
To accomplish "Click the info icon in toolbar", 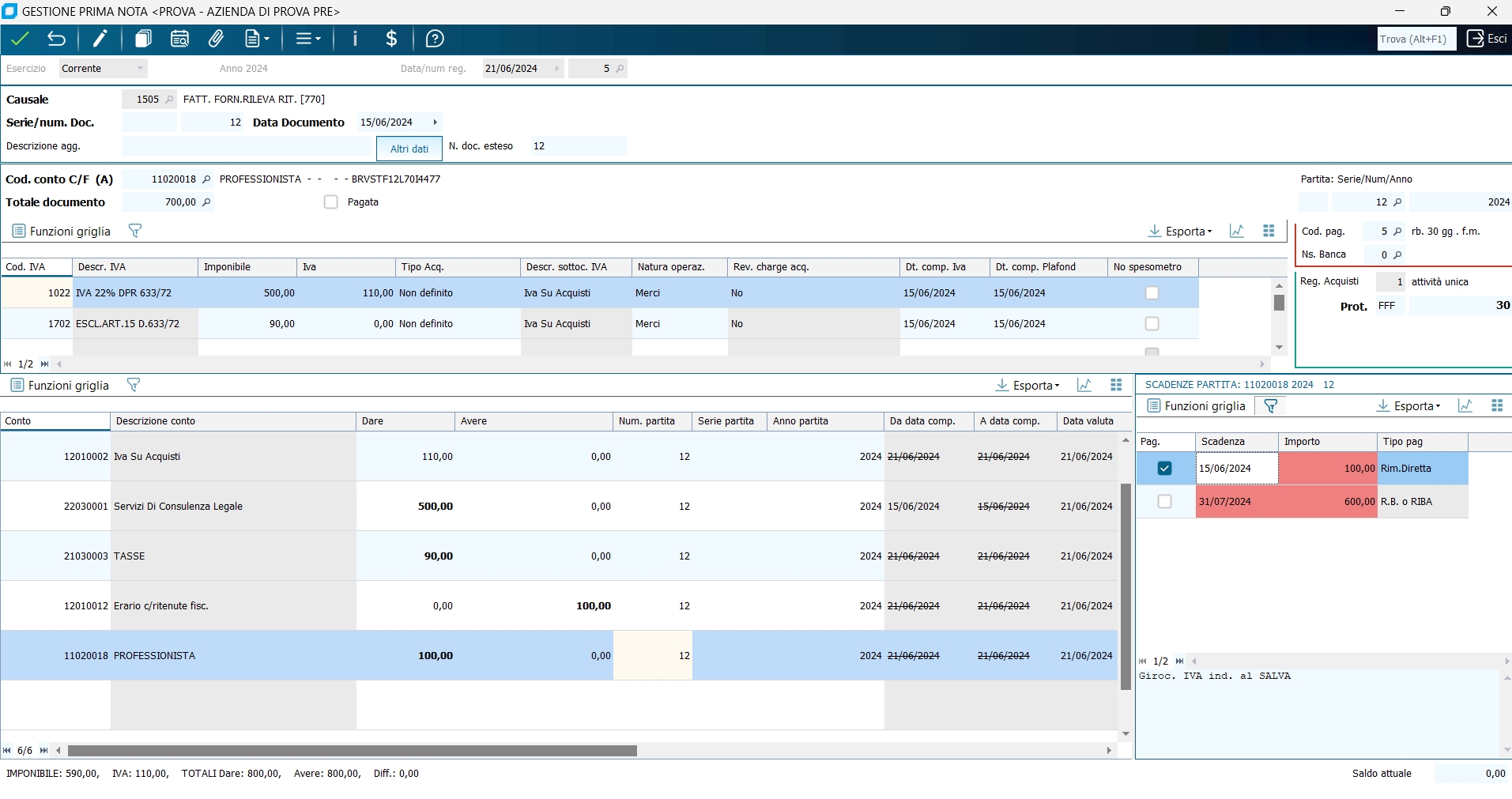I will (355, 39).
